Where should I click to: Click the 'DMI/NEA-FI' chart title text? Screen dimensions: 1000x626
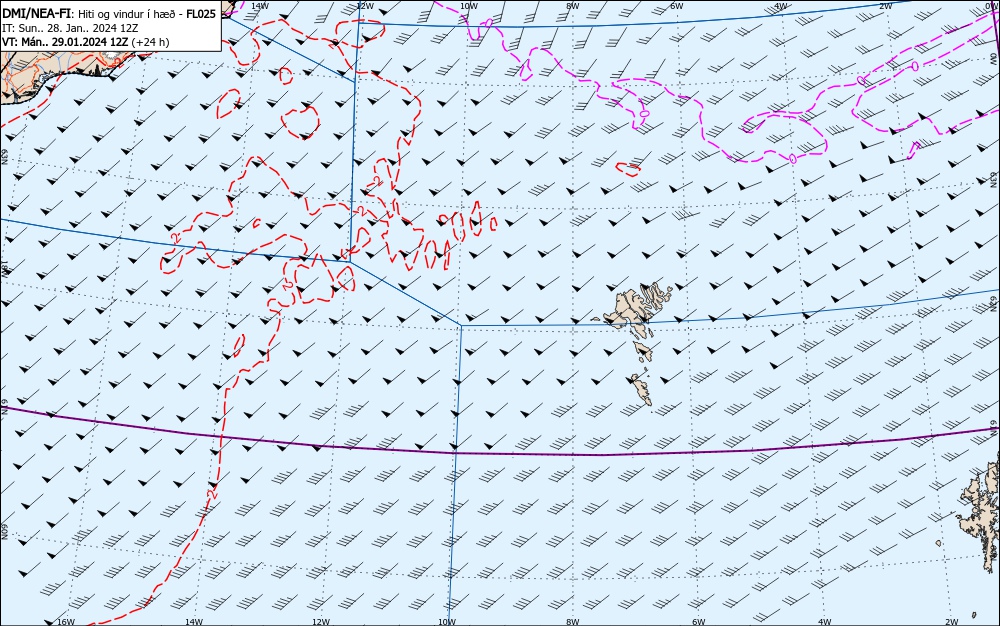point(38,13)
